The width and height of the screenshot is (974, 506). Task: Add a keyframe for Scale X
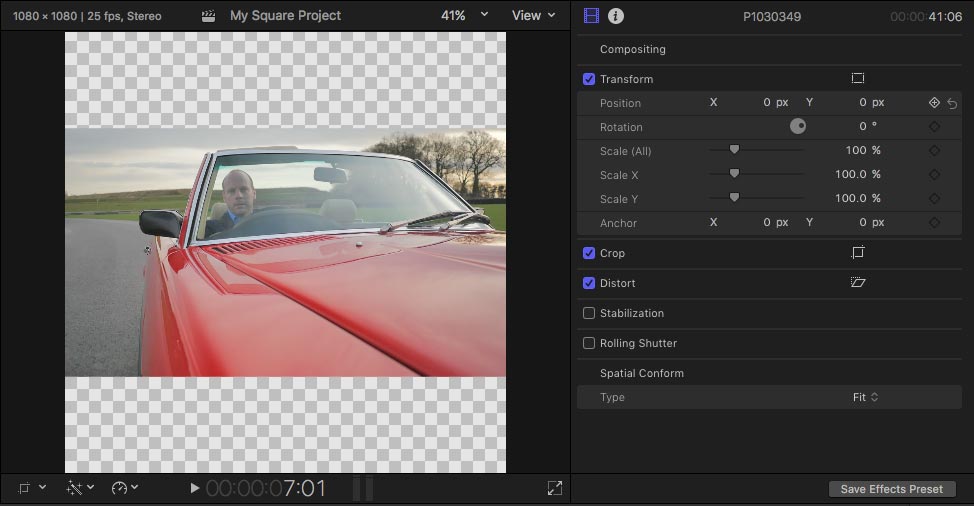[934, 175]
